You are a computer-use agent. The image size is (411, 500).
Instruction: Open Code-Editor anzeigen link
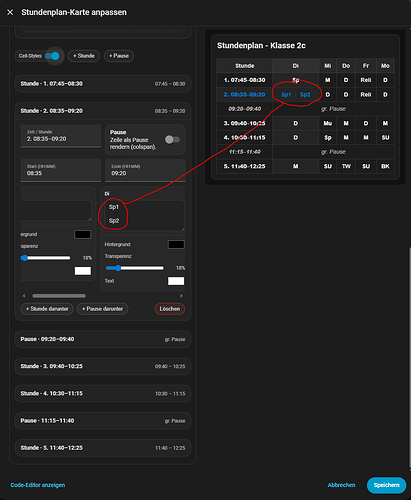tap(38, 485)
